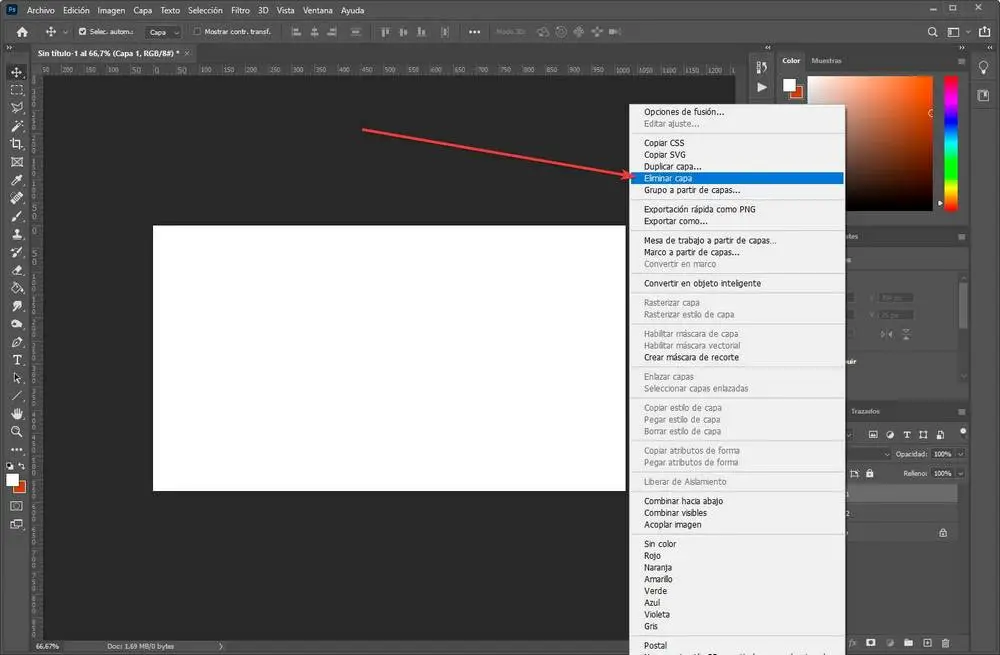Click the trash icon in Layers panel
The width and height of the screenshot is (1000, 655).
click(x=947, y=642)
